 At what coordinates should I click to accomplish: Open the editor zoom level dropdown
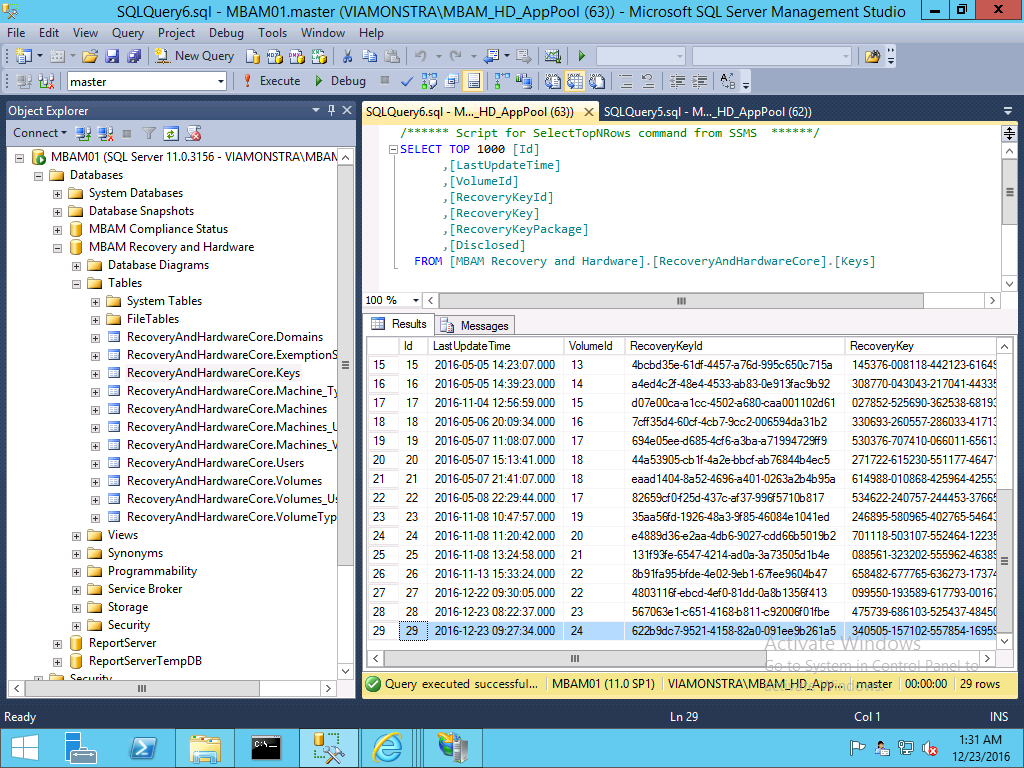415,300
